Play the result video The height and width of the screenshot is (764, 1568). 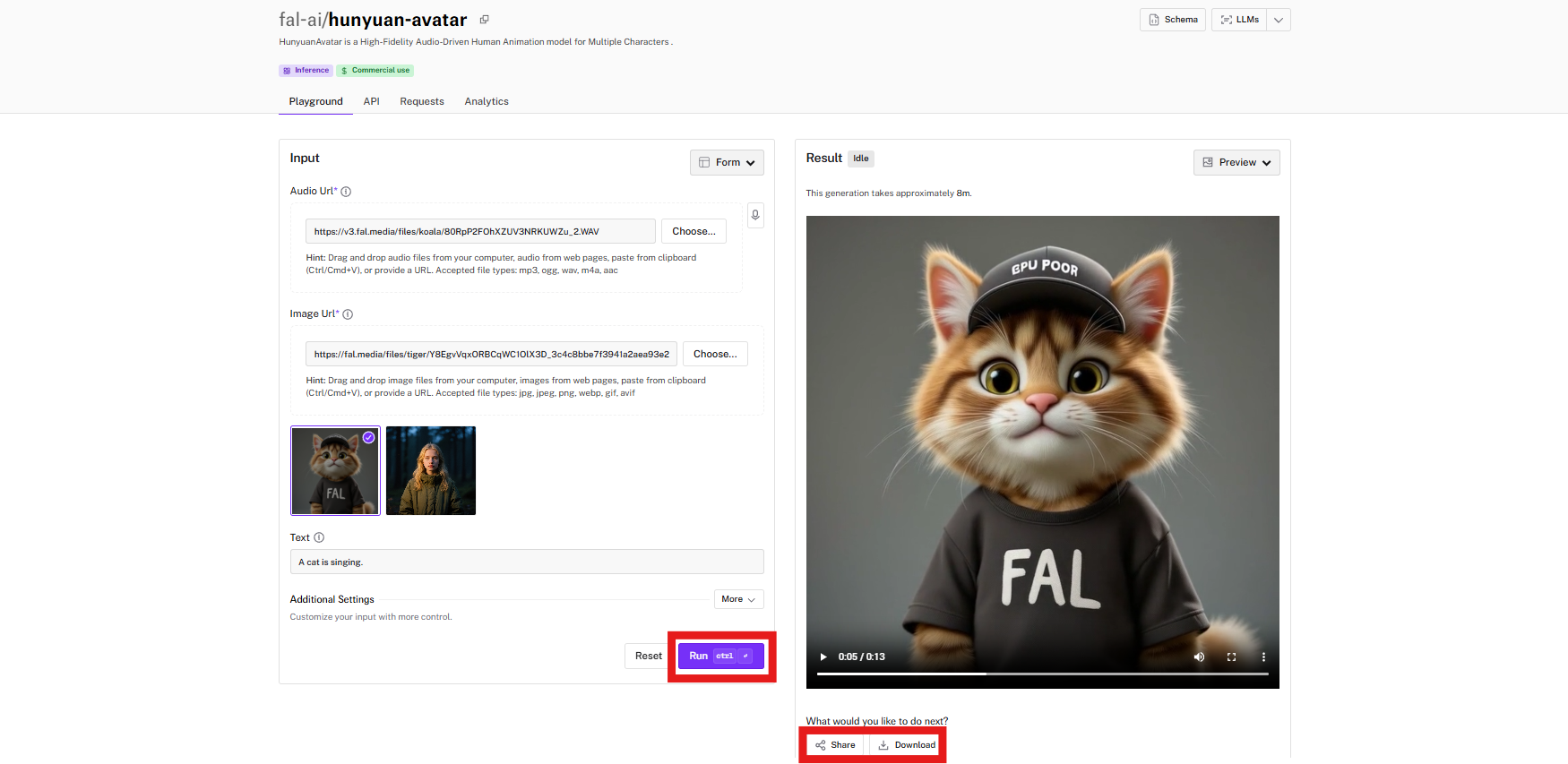823,657
